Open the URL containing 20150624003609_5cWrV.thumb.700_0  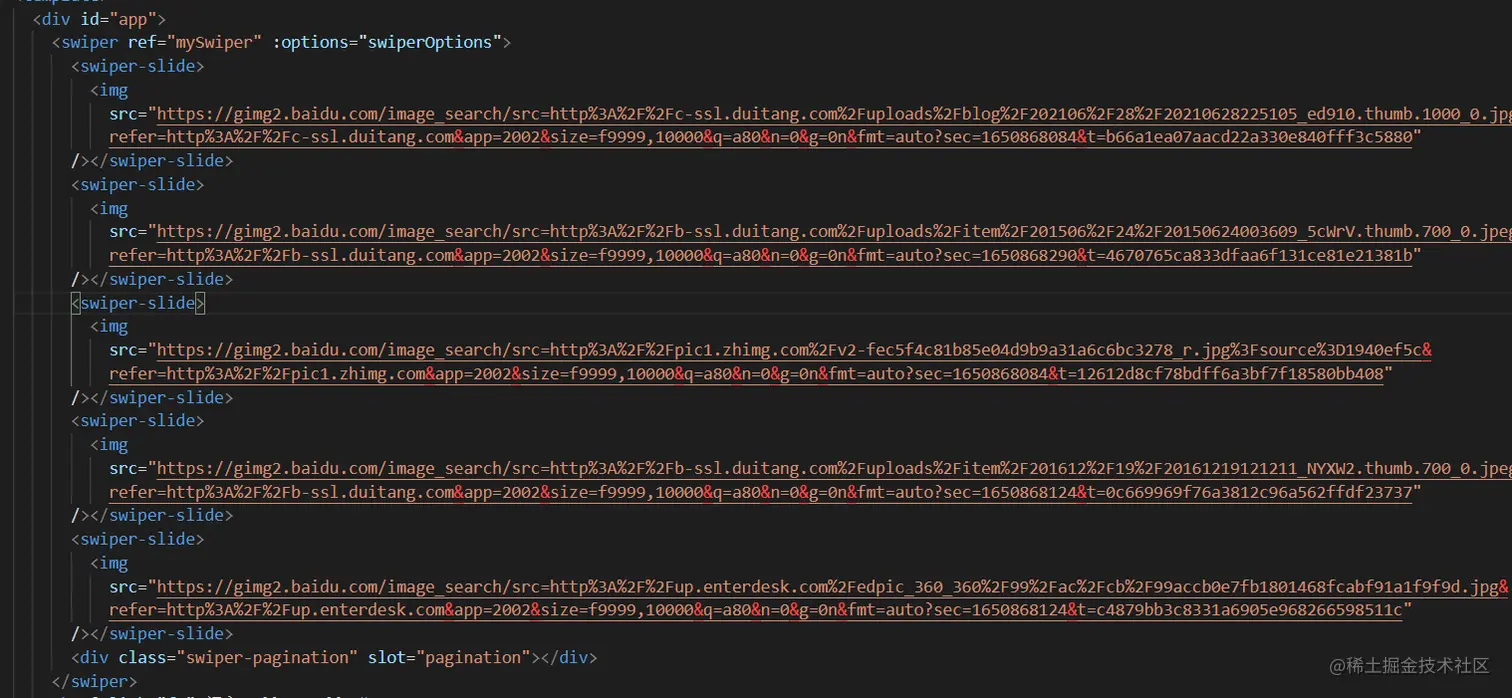pos(834,232)
